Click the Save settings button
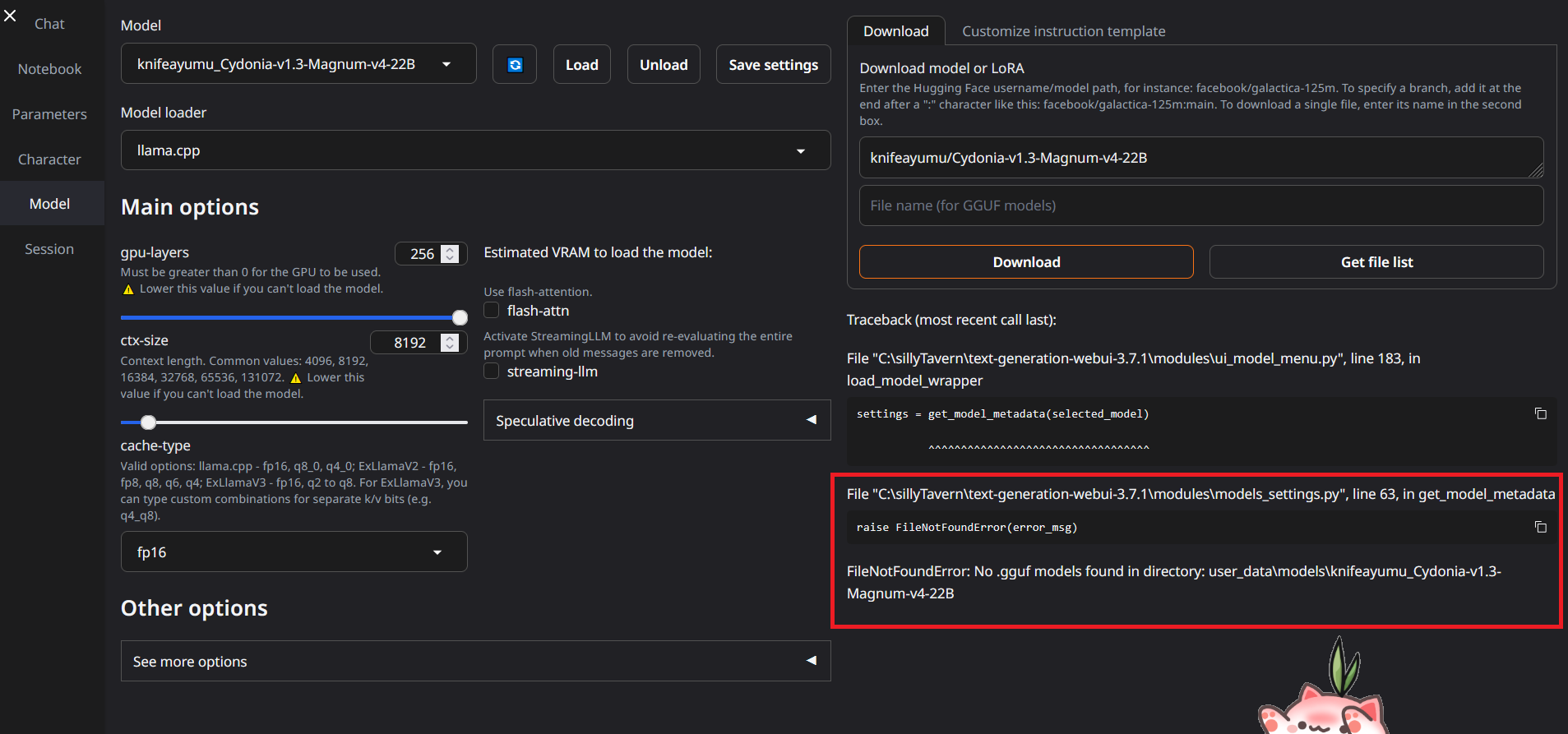Screen dimensions: 1568x734 click(x=773, y=65)
